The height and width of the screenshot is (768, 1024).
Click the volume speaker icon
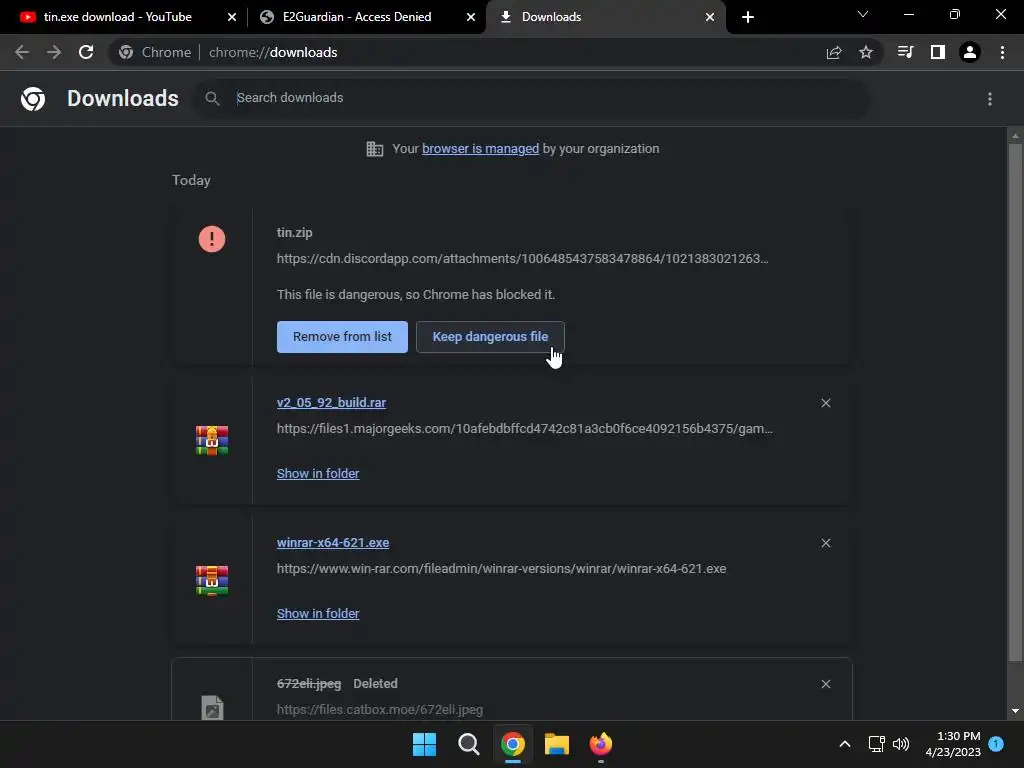(x=901, y=744)
